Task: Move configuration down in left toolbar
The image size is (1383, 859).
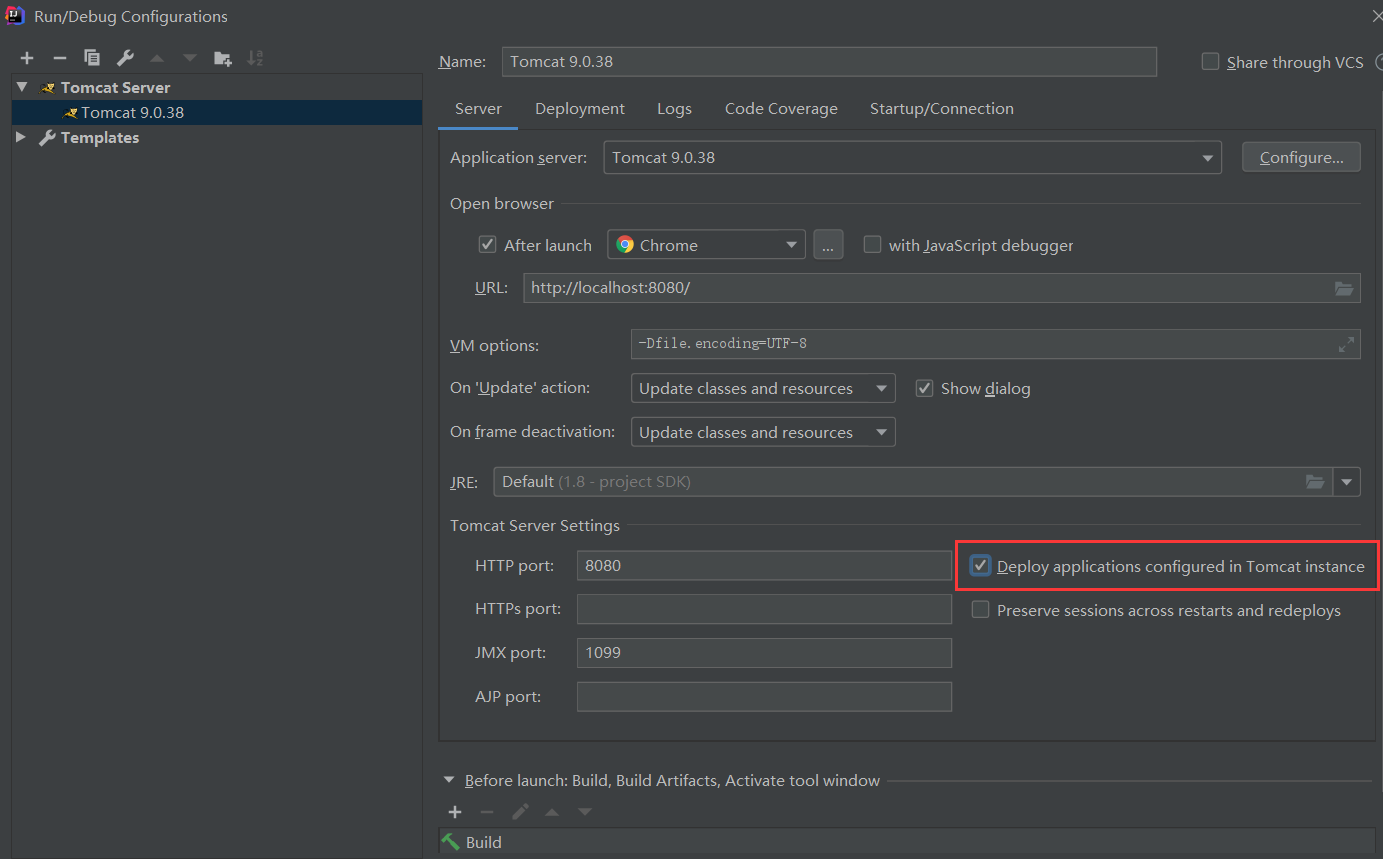Action: (189, 58)
